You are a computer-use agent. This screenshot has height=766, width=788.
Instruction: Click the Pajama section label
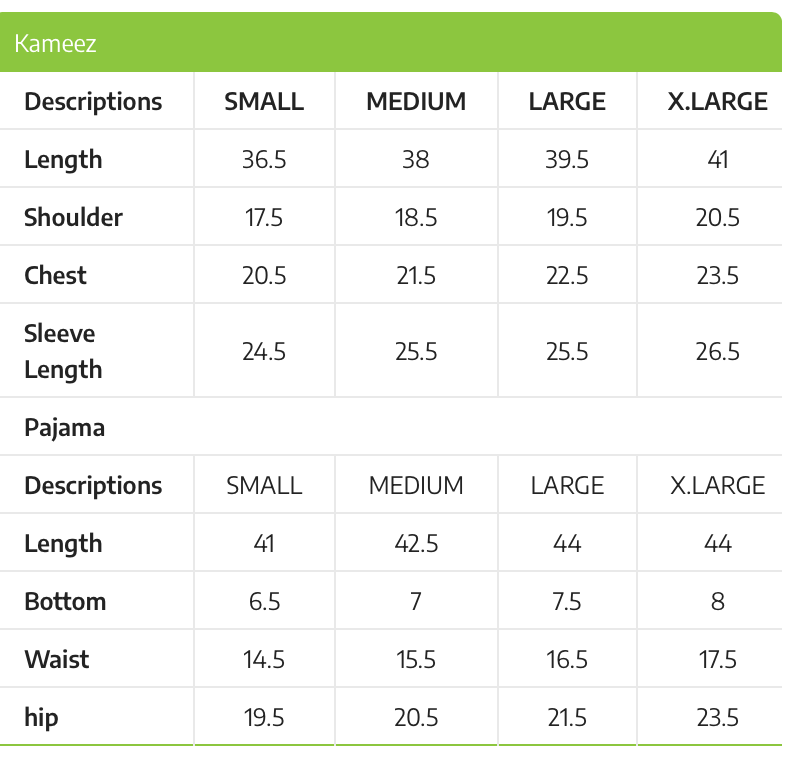[x=64, y=427]
